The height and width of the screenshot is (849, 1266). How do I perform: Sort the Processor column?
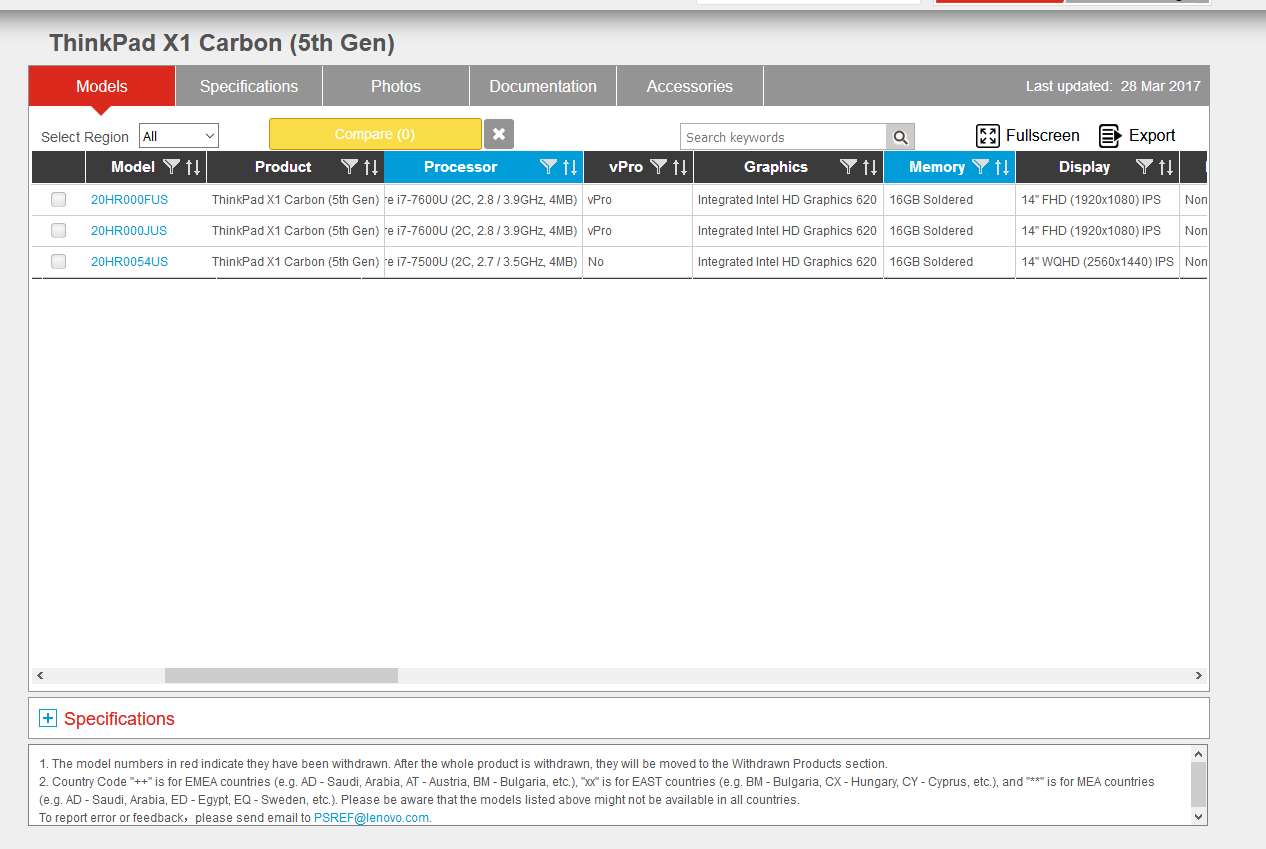click(570, 167)
